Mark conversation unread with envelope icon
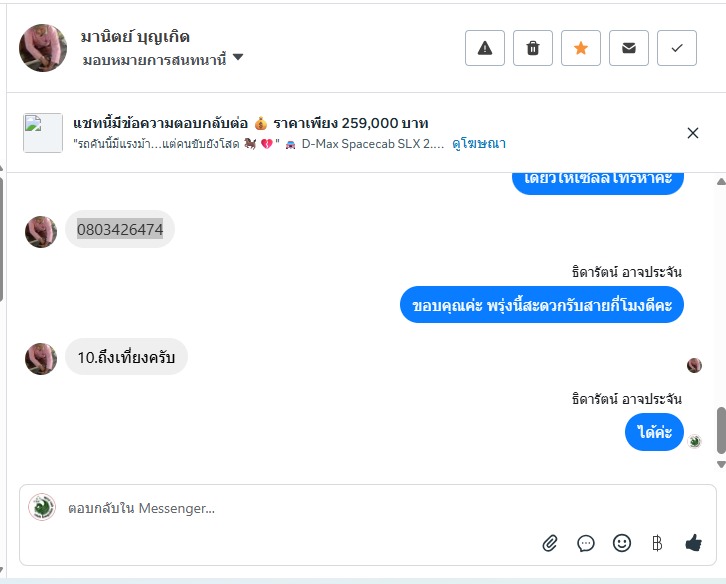Image resolution: width=726 pixels, height=584 pixels. [629, 48]
